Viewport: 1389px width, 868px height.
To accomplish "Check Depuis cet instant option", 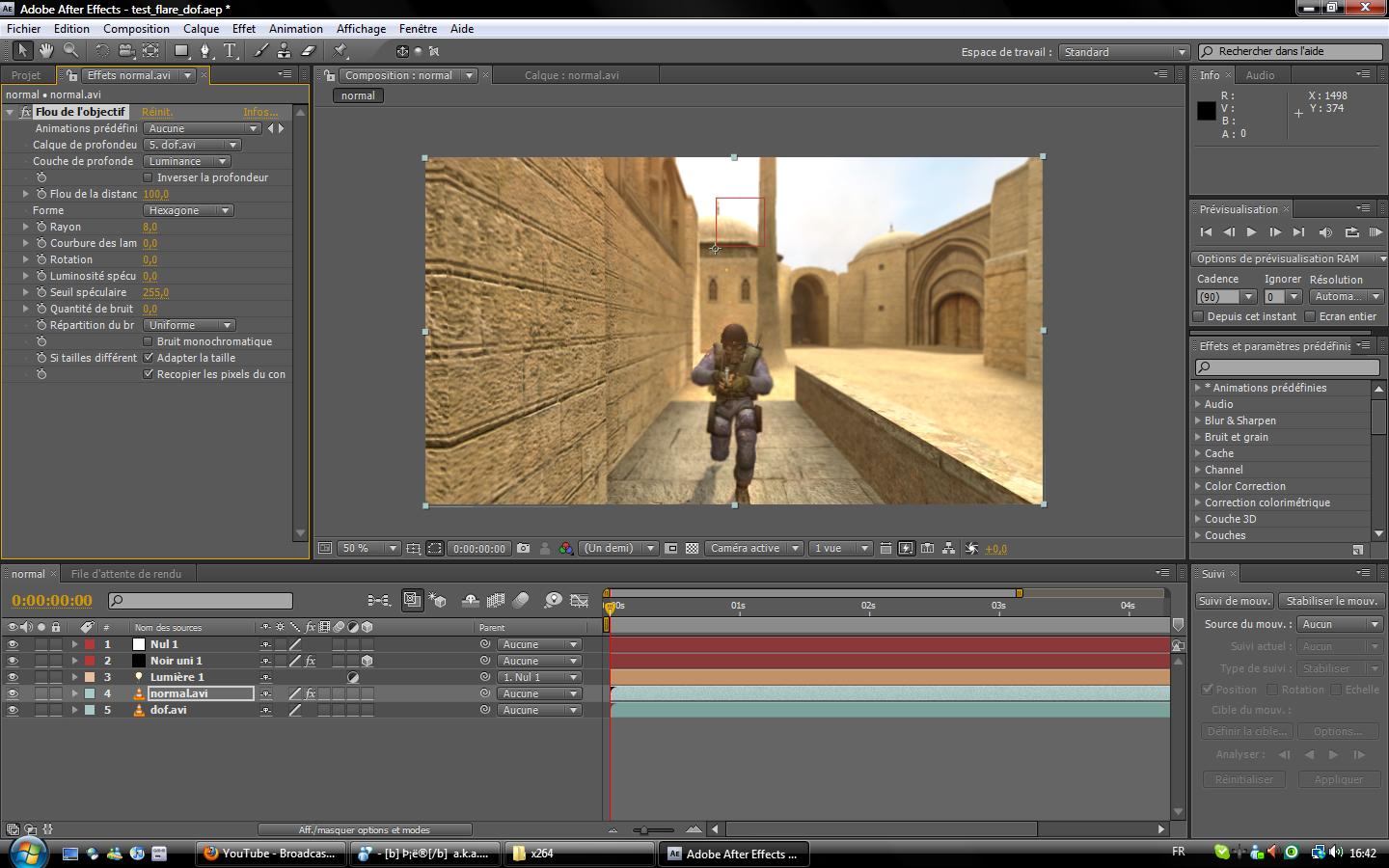I will click(1198, 316).
